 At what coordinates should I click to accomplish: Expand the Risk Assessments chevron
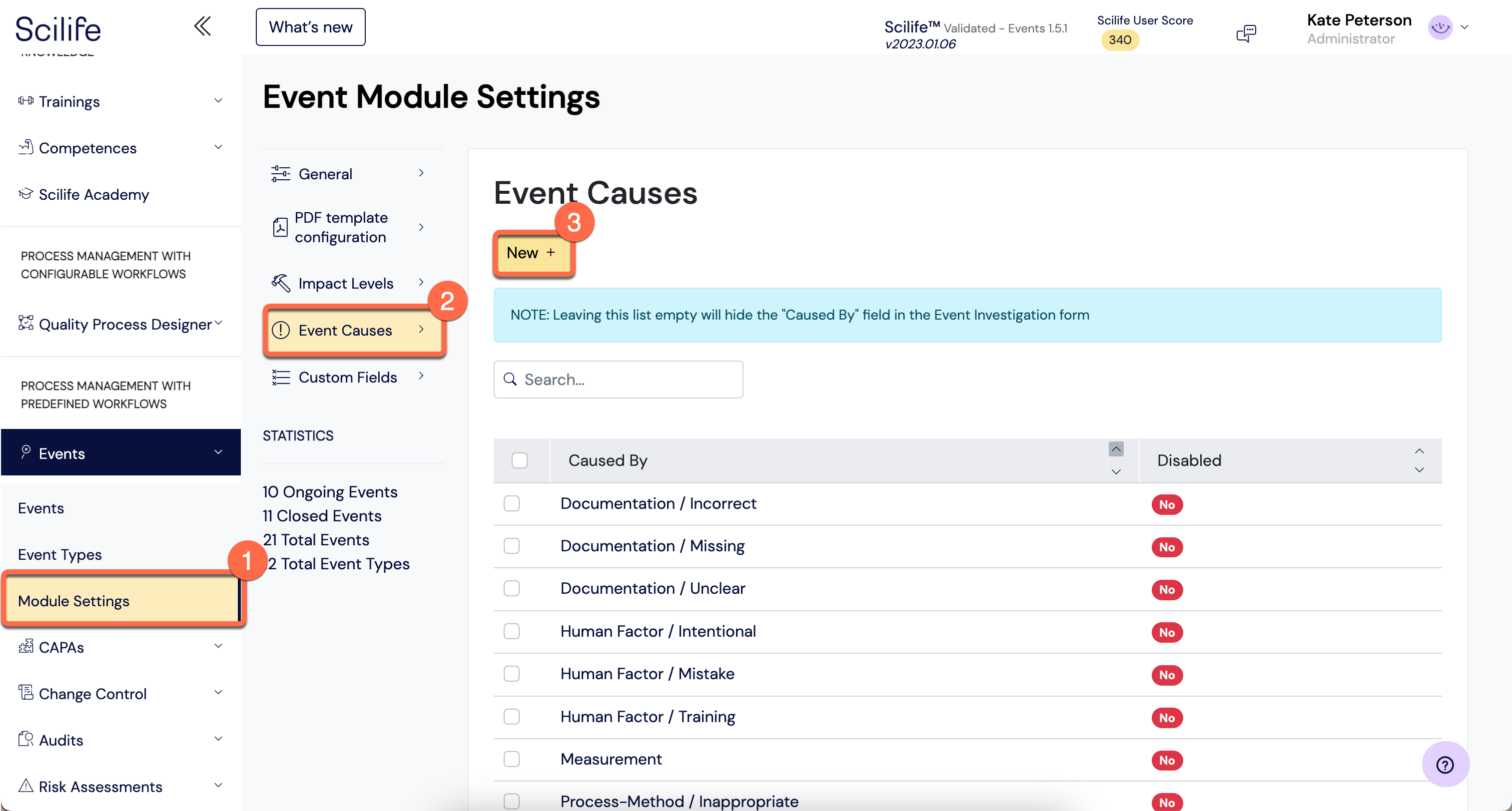click(x=218, y=785)
